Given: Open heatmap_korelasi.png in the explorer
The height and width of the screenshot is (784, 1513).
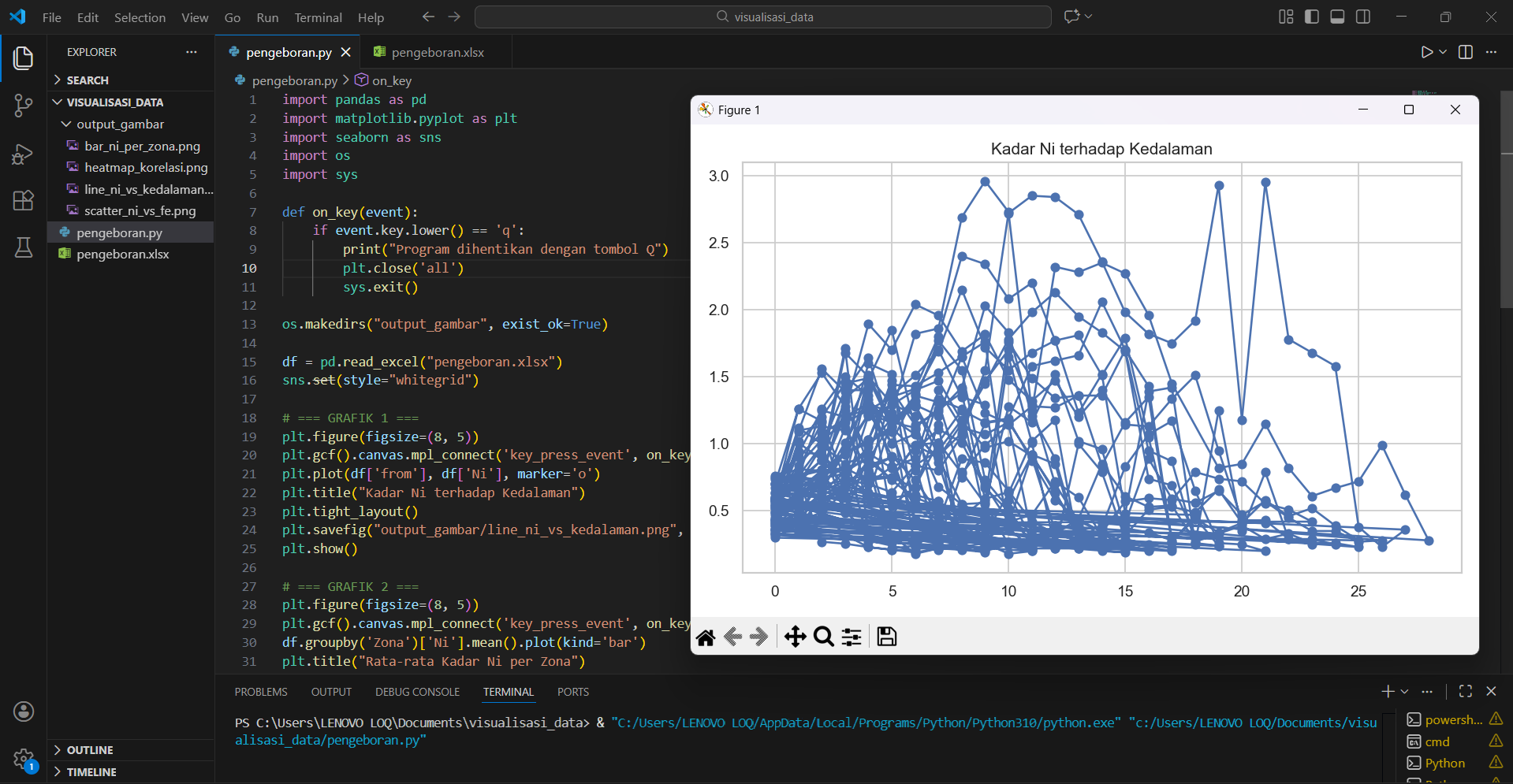Looking at the screenshot, I should [146, 168].
